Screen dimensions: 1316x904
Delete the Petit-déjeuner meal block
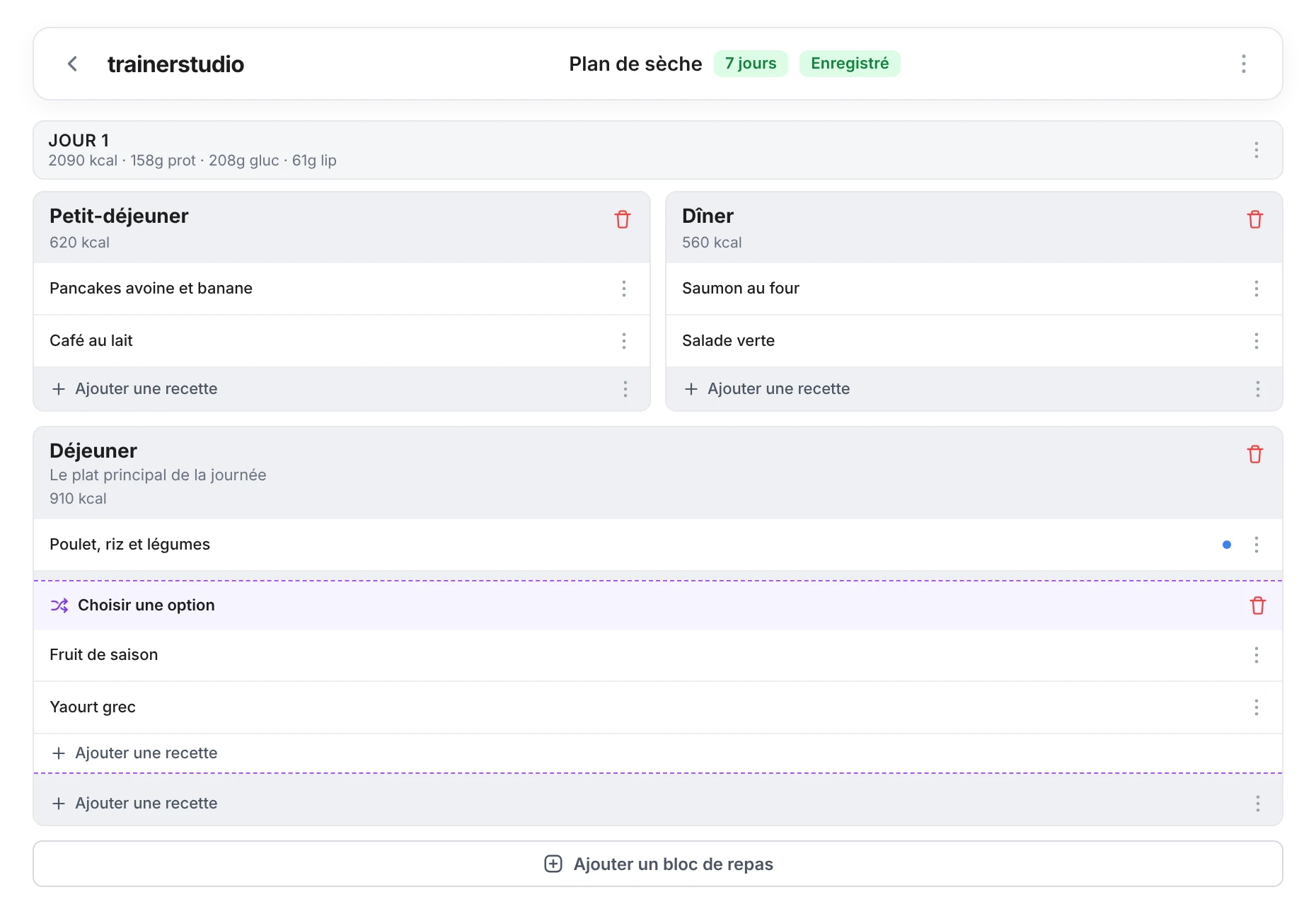(623, 219)
